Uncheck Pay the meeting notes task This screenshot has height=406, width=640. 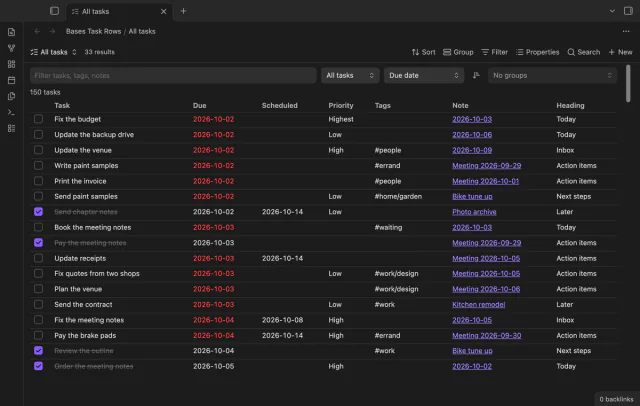[38, 243]
